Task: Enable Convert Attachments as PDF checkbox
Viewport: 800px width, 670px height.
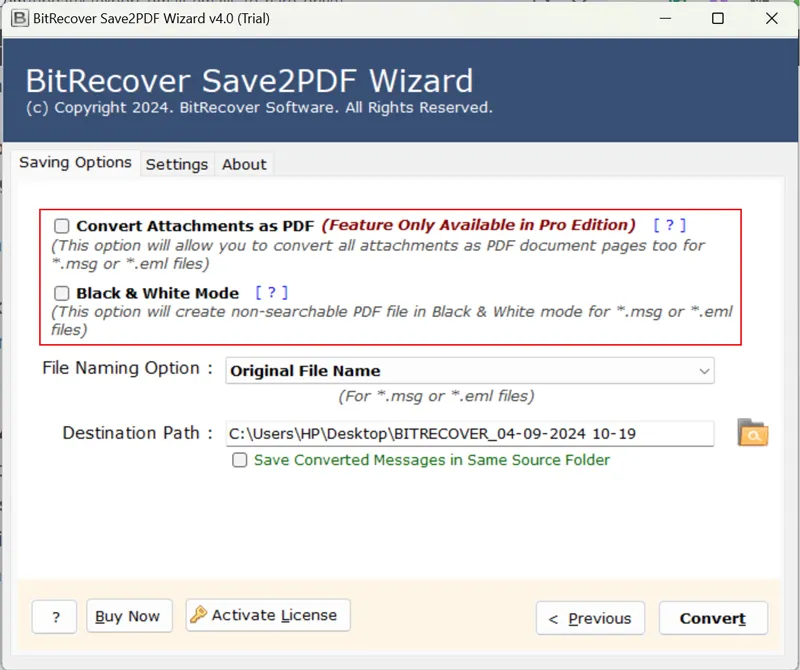Action: pyautogui.click(x=62, y=226)
